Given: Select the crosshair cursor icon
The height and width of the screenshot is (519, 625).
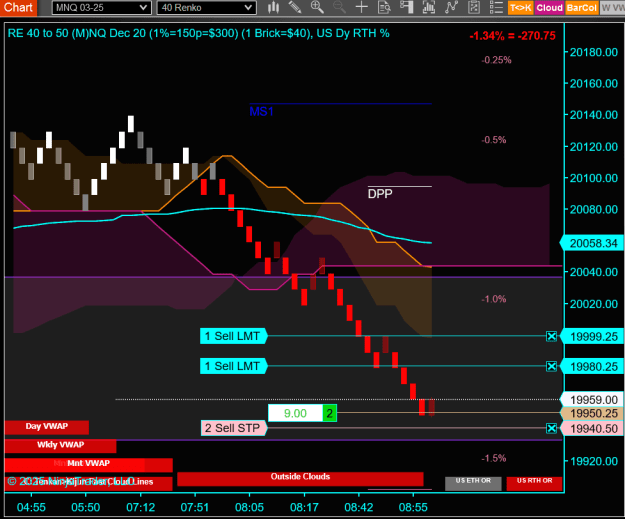Looking at the screenshot, I should pyautogui.click(x=362, y=7).
